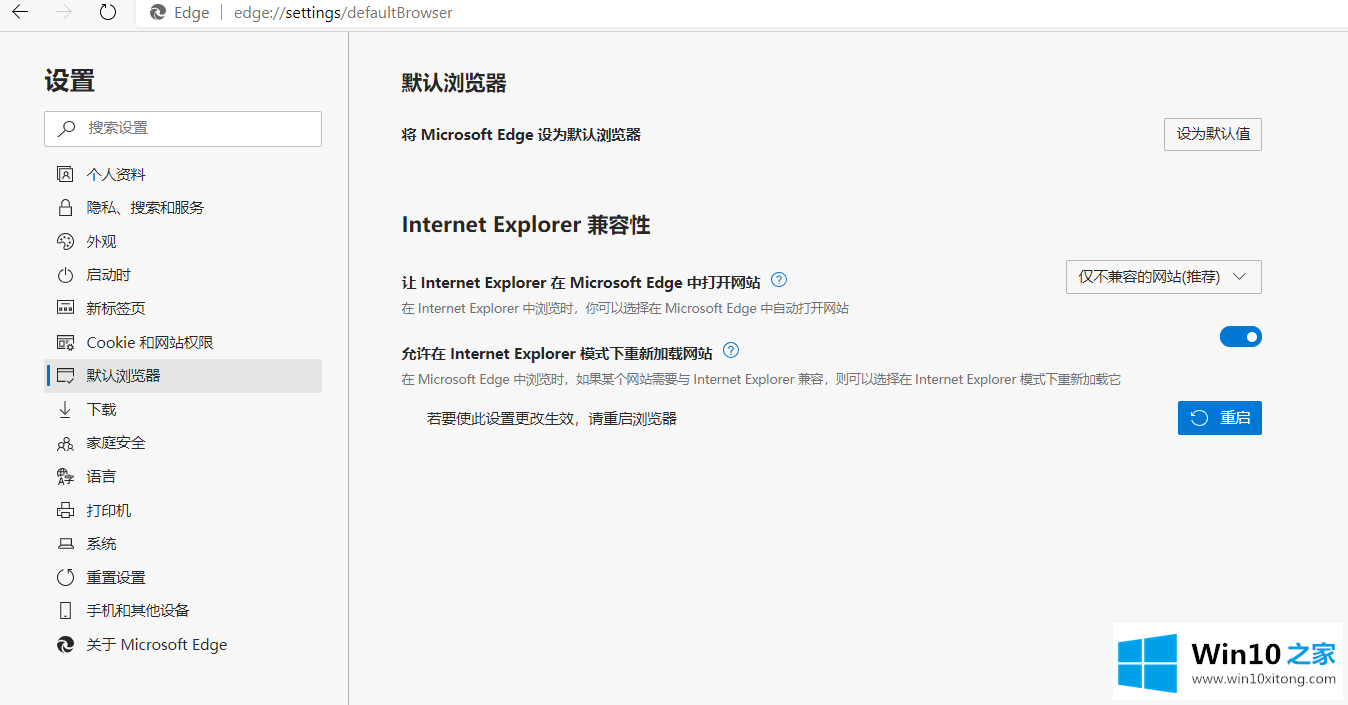This screenshot has height=705, width=1348.
Task: Click the 默认浏览器 heading text
Action: tap(454, 83)
